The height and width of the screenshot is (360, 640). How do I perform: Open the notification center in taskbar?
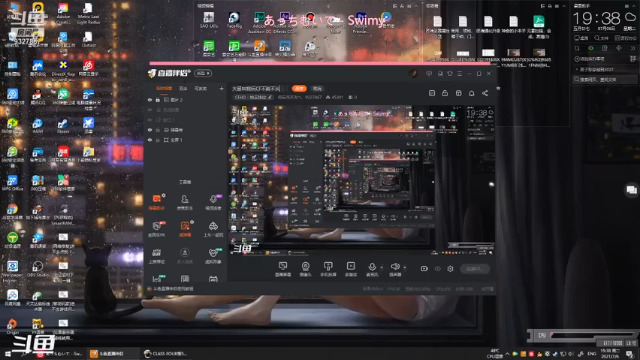click(630, 354)
